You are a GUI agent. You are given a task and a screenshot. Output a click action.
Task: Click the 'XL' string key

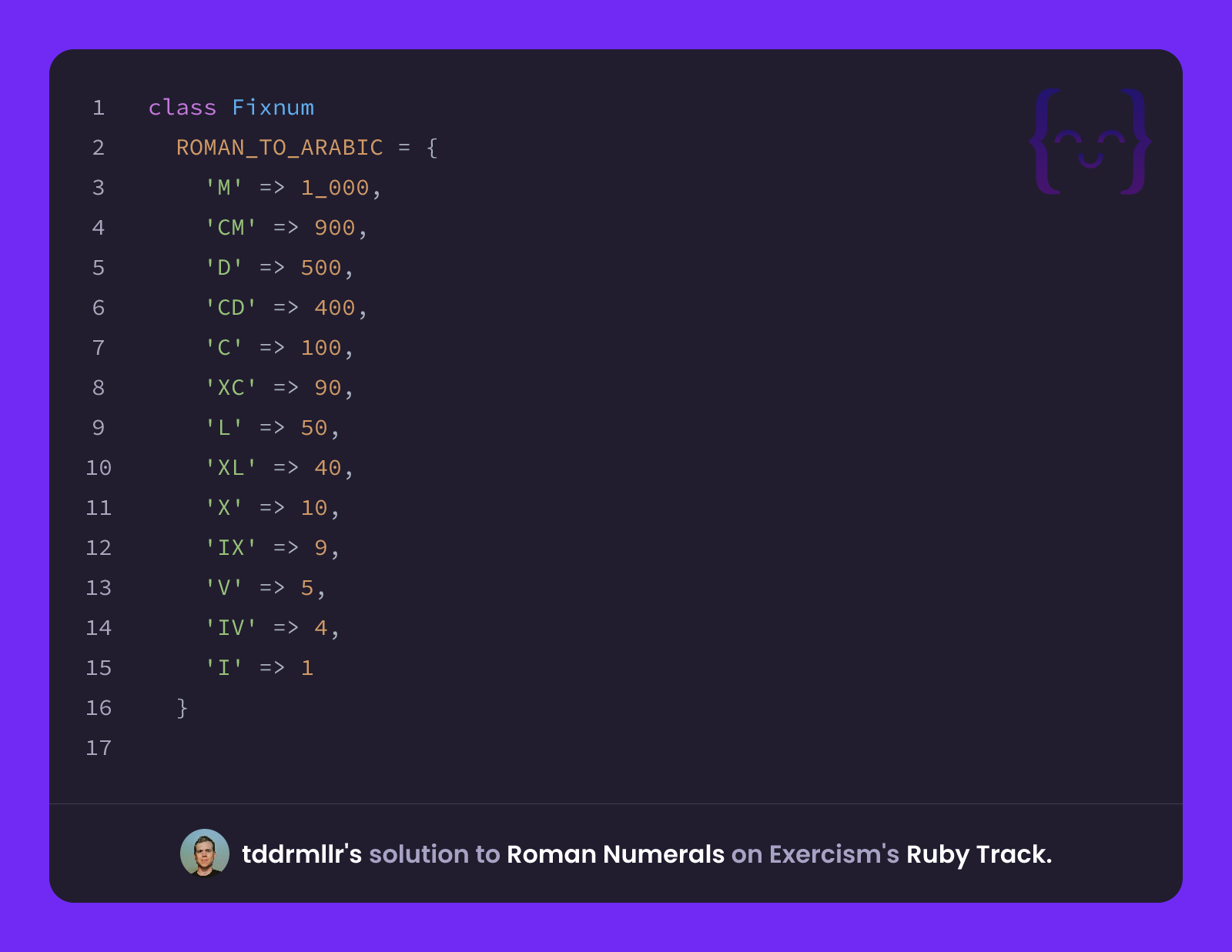[x=231, y=468]
